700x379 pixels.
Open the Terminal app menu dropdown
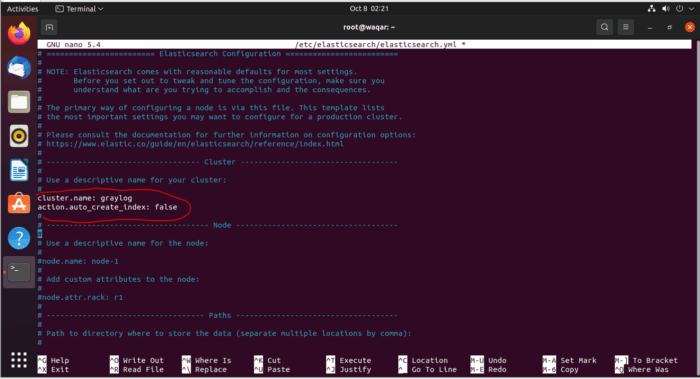pyautogui.click(x=79, y=8)
